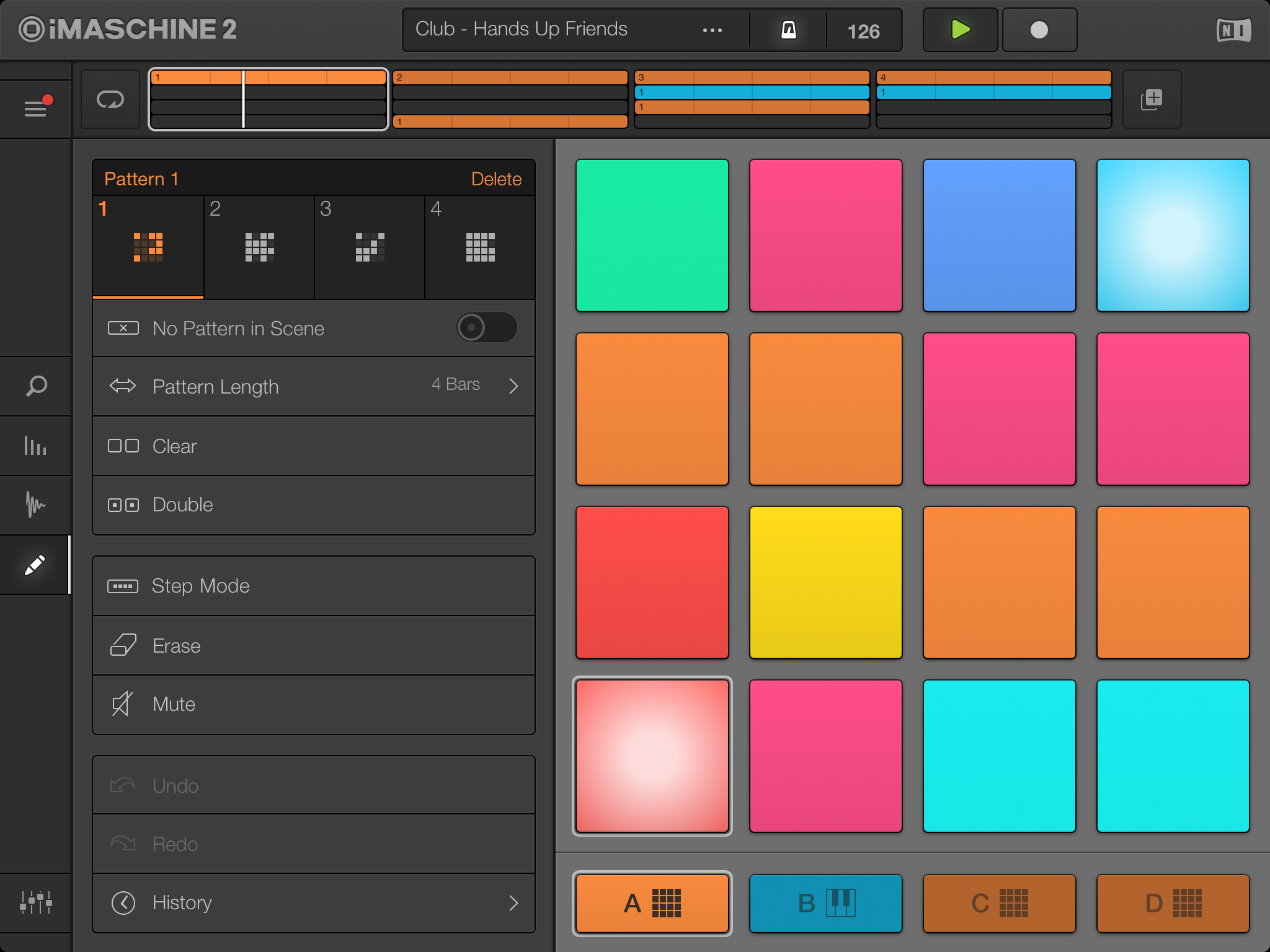Screen dimensions: 1270x952
Task: Tap the tempo value 126
Action: pyautogui.click(x=863, y=31)
